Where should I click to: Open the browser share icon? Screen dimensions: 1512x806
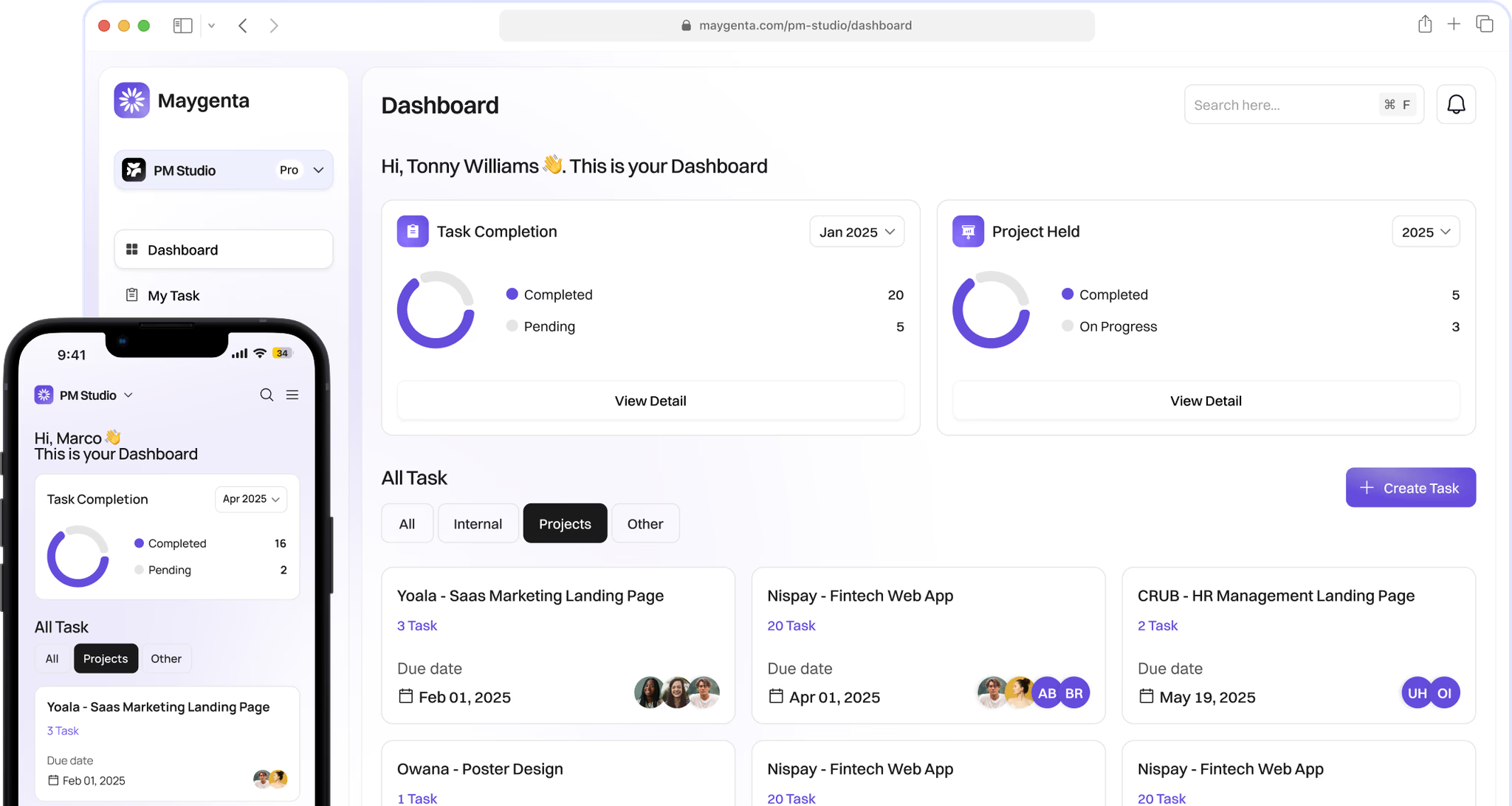coord(1424,24)
